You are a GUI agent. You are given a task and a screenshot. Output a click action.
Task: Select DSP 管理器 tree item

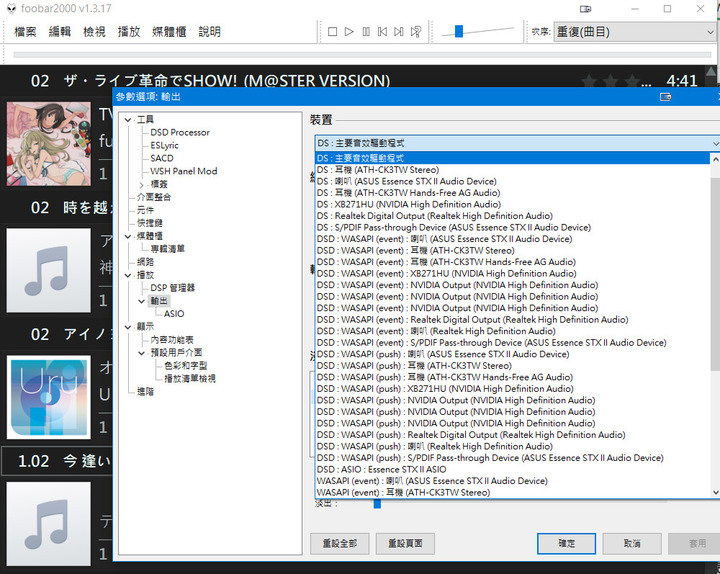click(173, 287)
